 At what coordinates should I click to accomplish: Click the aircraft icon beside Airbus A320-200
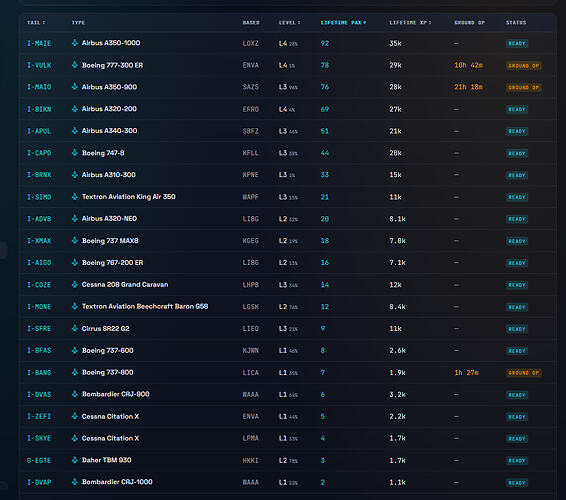(75, 109)
